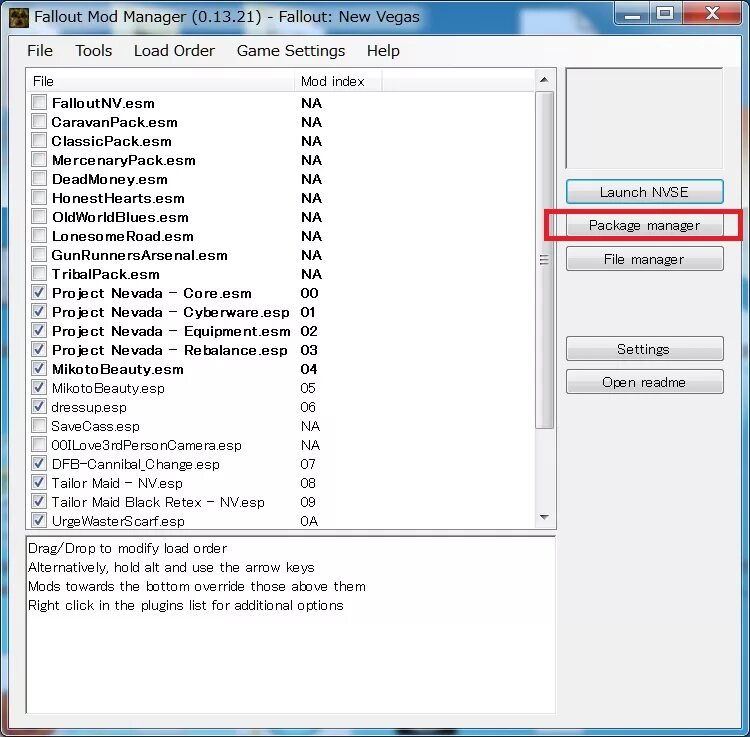Uncheck Project Nevada - Cyberware.esp

click(39, 311)
